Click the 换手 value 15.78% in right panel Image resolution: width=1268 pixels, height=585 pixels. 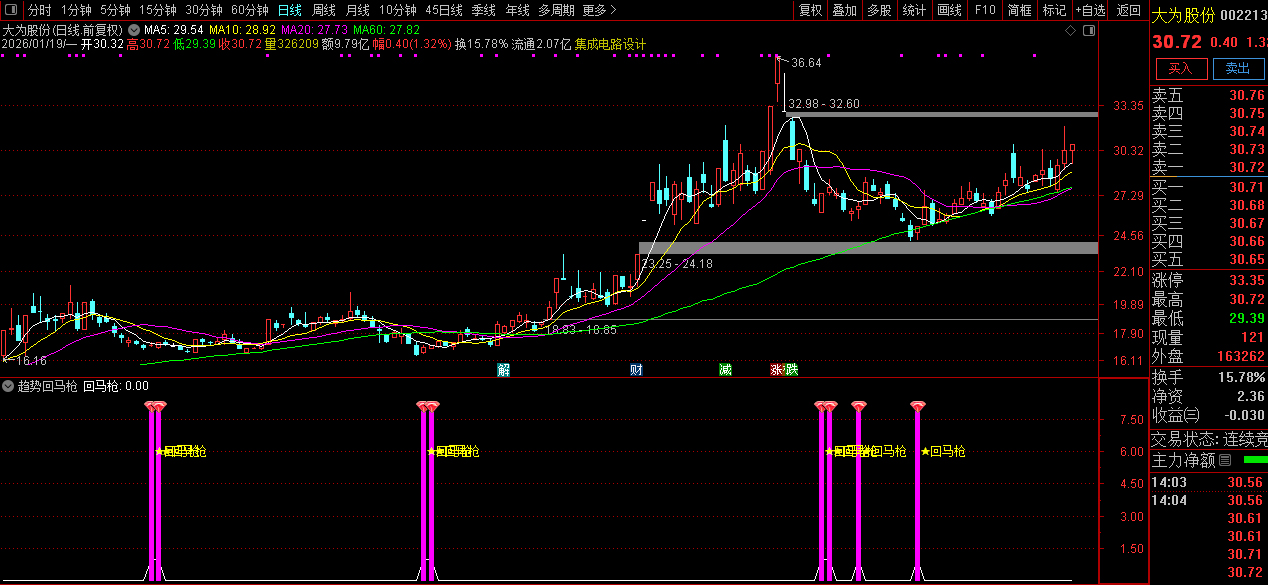pos(1243,377)
